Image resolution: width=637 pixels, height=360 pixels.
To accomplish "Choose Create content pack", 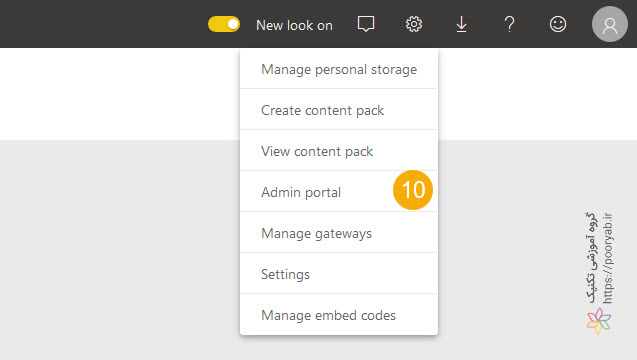I will (x=339, y=110).
